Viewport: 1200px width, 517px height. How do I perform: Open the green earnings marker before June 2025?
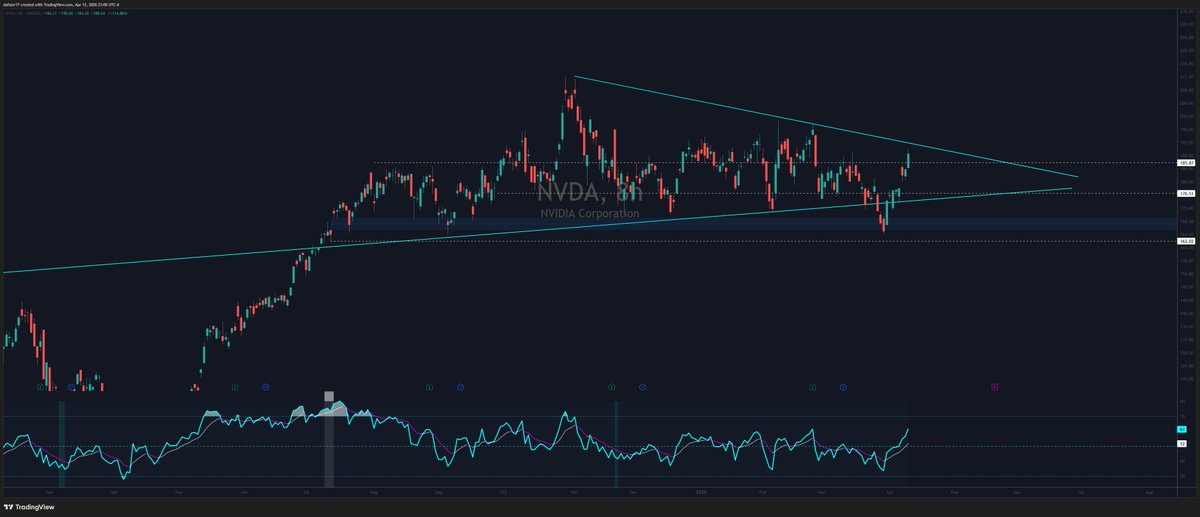tap(234, 385)
